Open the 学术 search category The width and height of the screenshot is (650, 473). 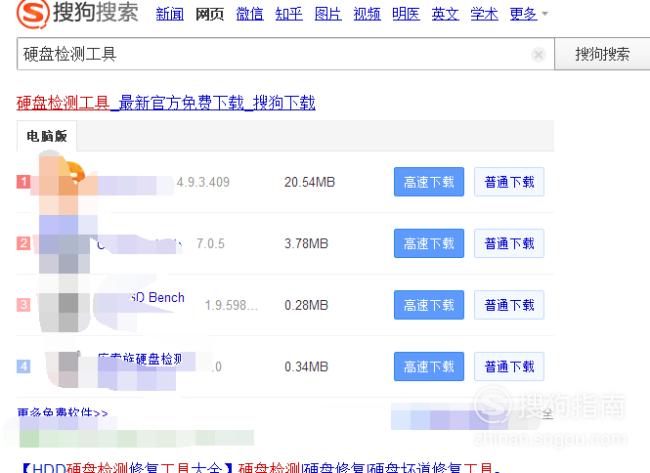pos(484,15)
